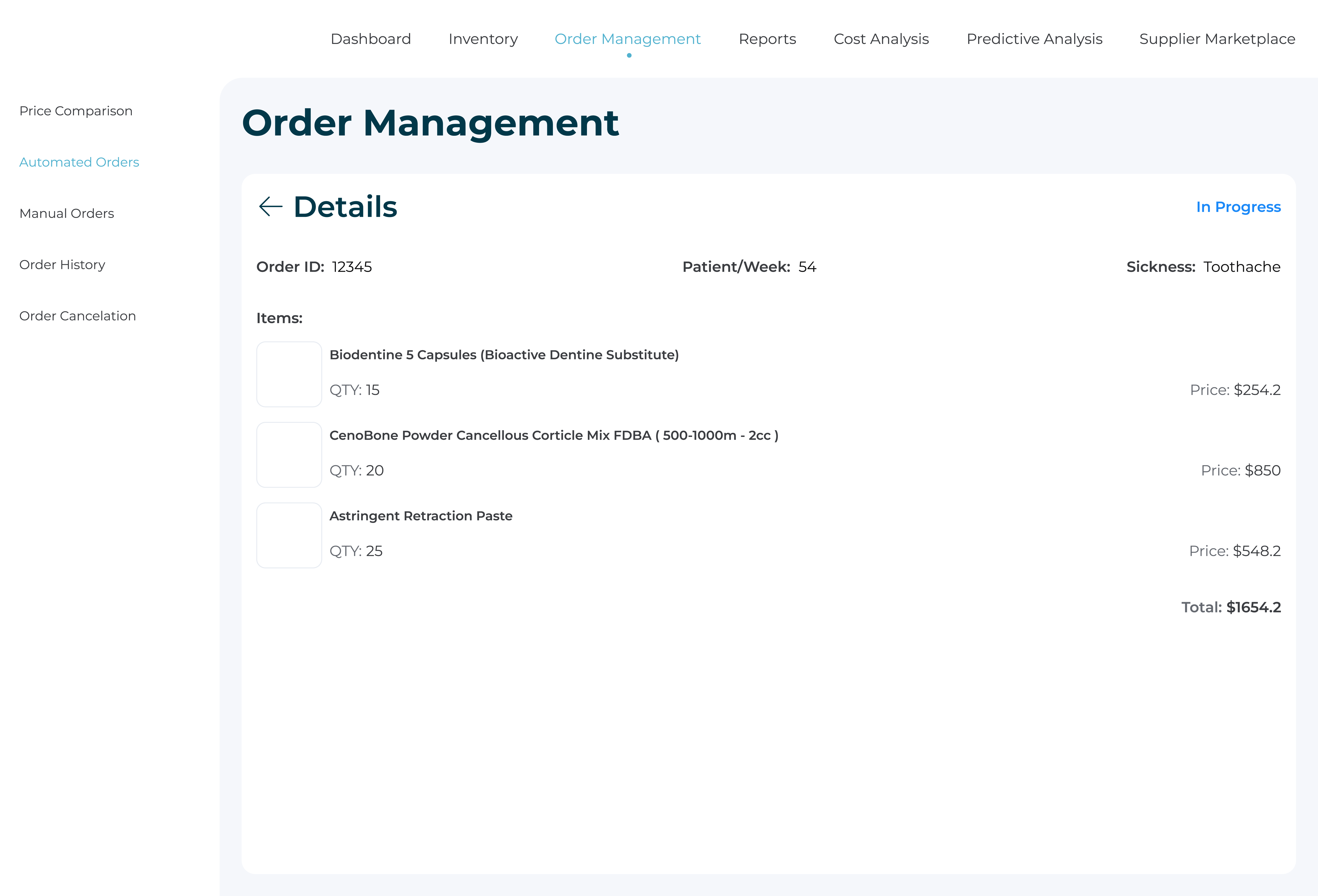Click the back arrow beside Details

(270, 206)
